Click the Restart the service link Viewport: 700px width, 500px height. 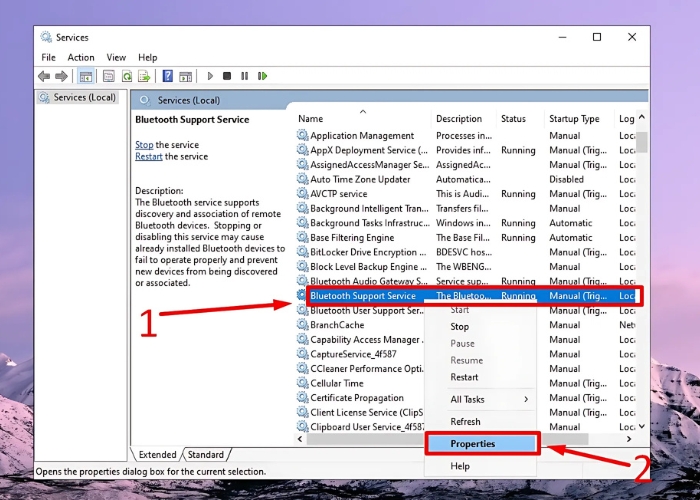click(x=149, y=157)
